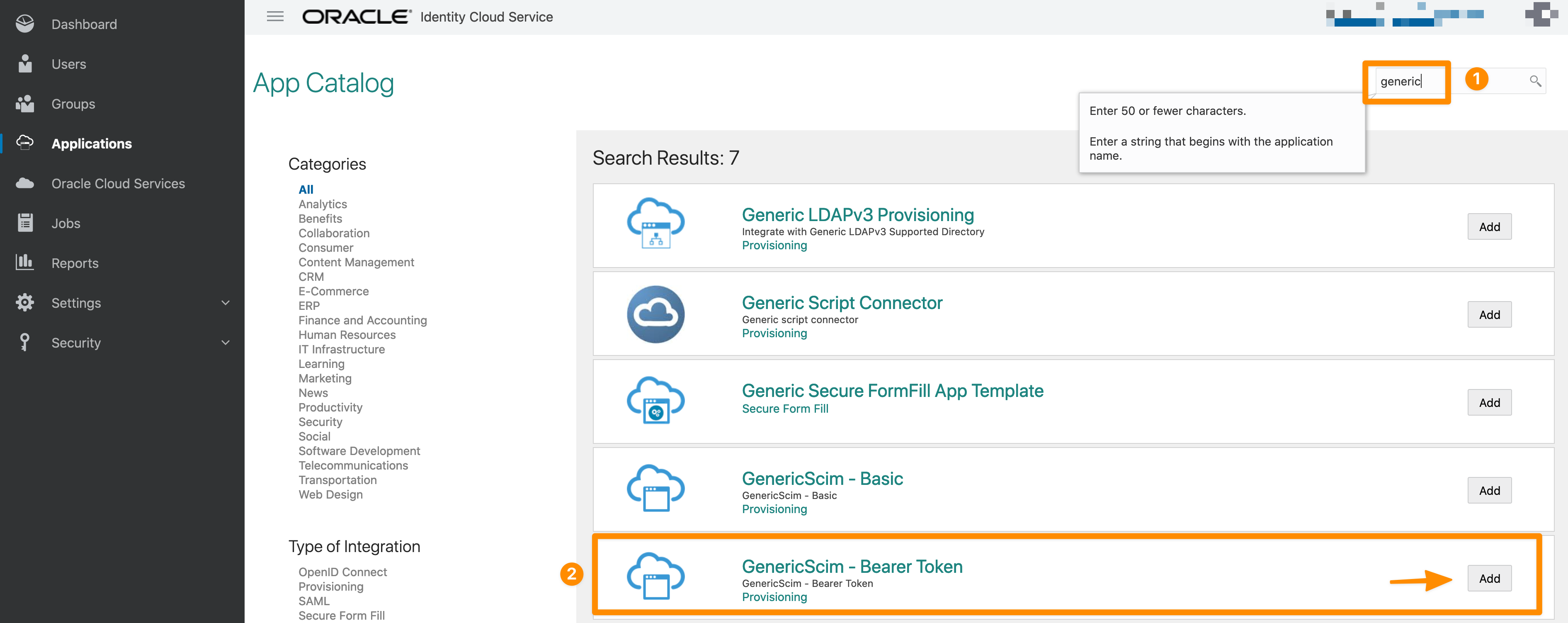Image resolution: width=1568 pixels, height=623 pixels.
Task: Toggle the hamburger navigation menu
Action: pos(275,17)
